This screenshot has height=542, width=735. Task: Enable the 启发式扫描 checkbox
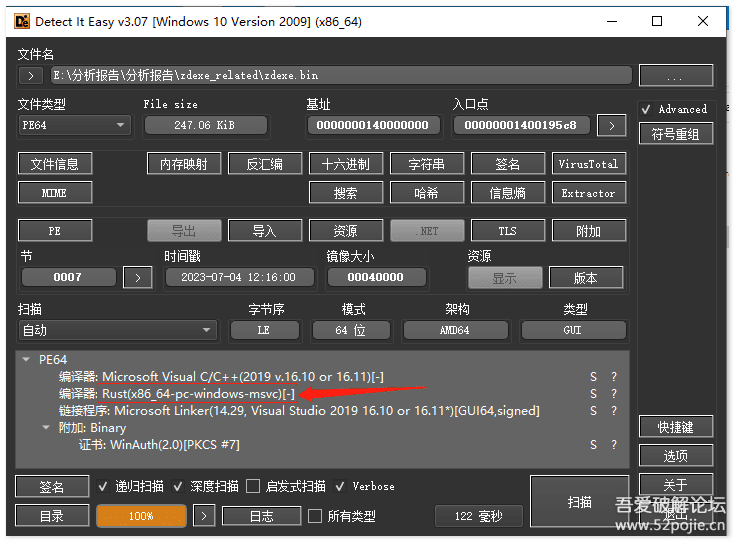(253, 487)
